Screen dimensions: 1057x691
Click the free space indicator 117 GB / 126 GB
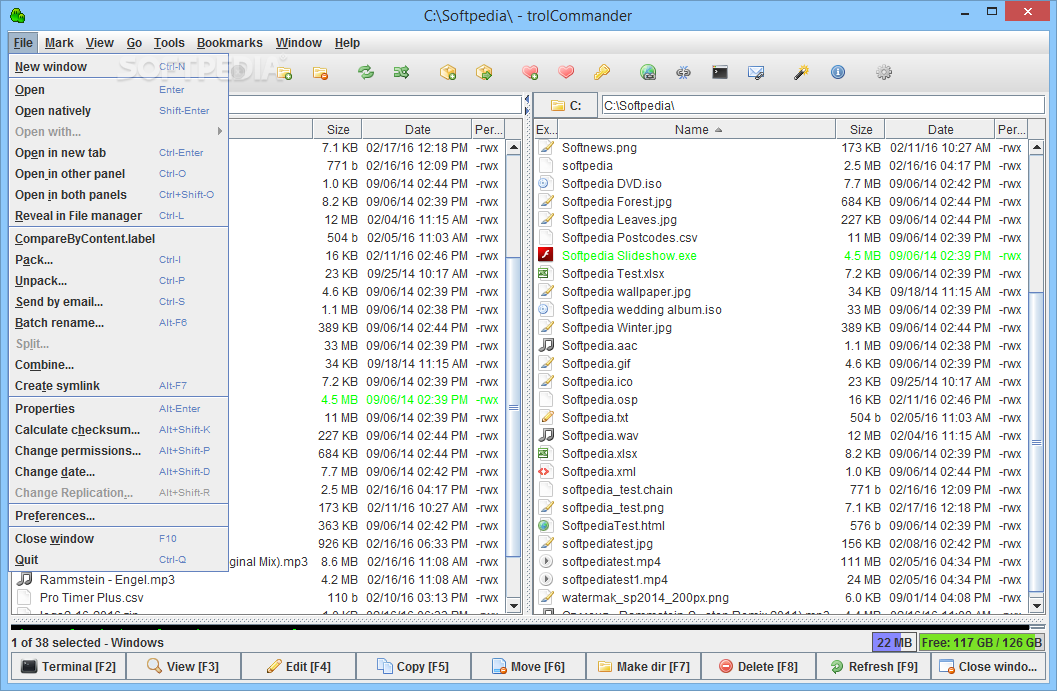(x=982, y=642)
